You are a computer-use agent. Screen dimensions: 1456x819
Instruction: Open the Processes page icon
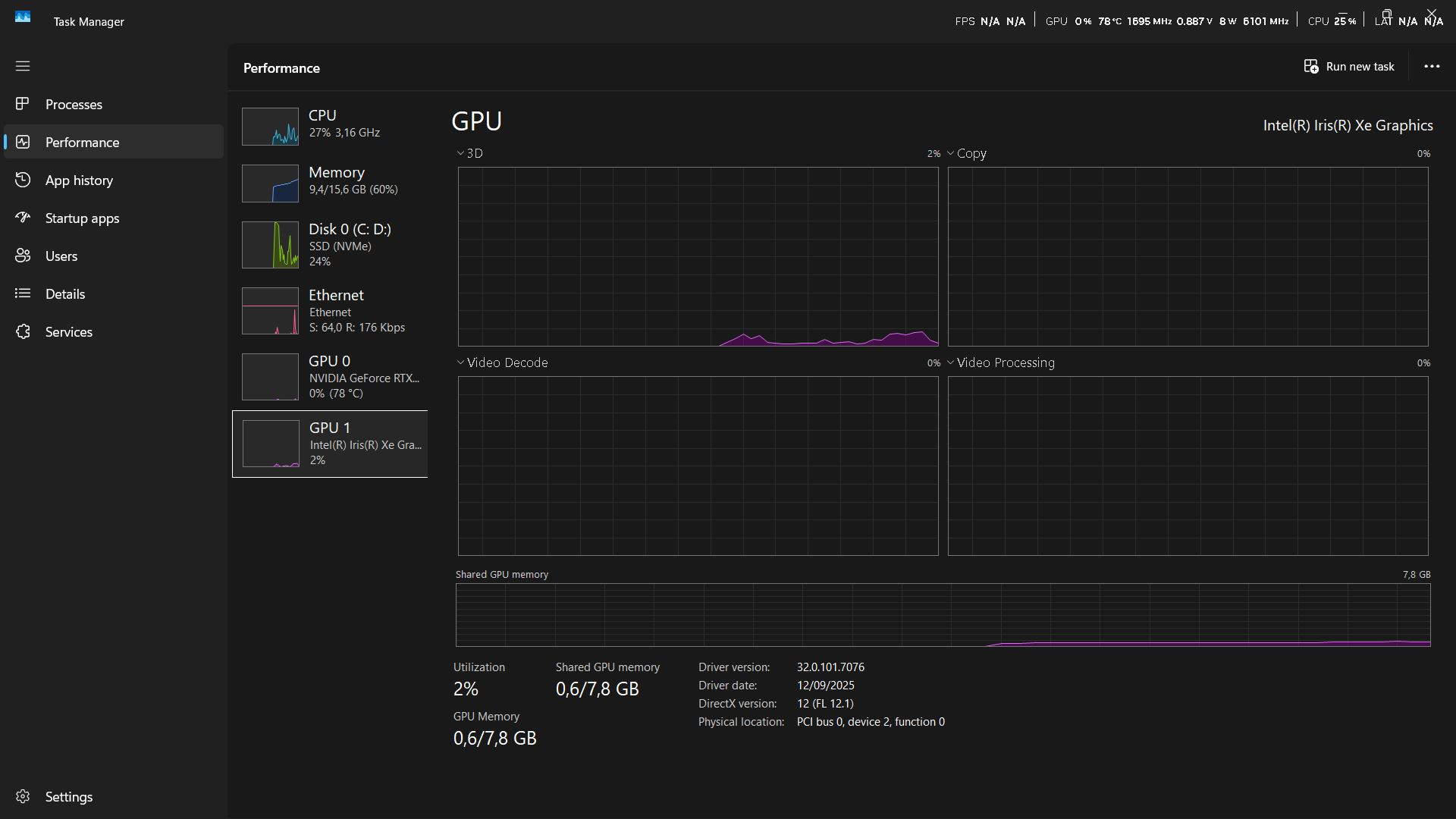[x=23, y=104]
